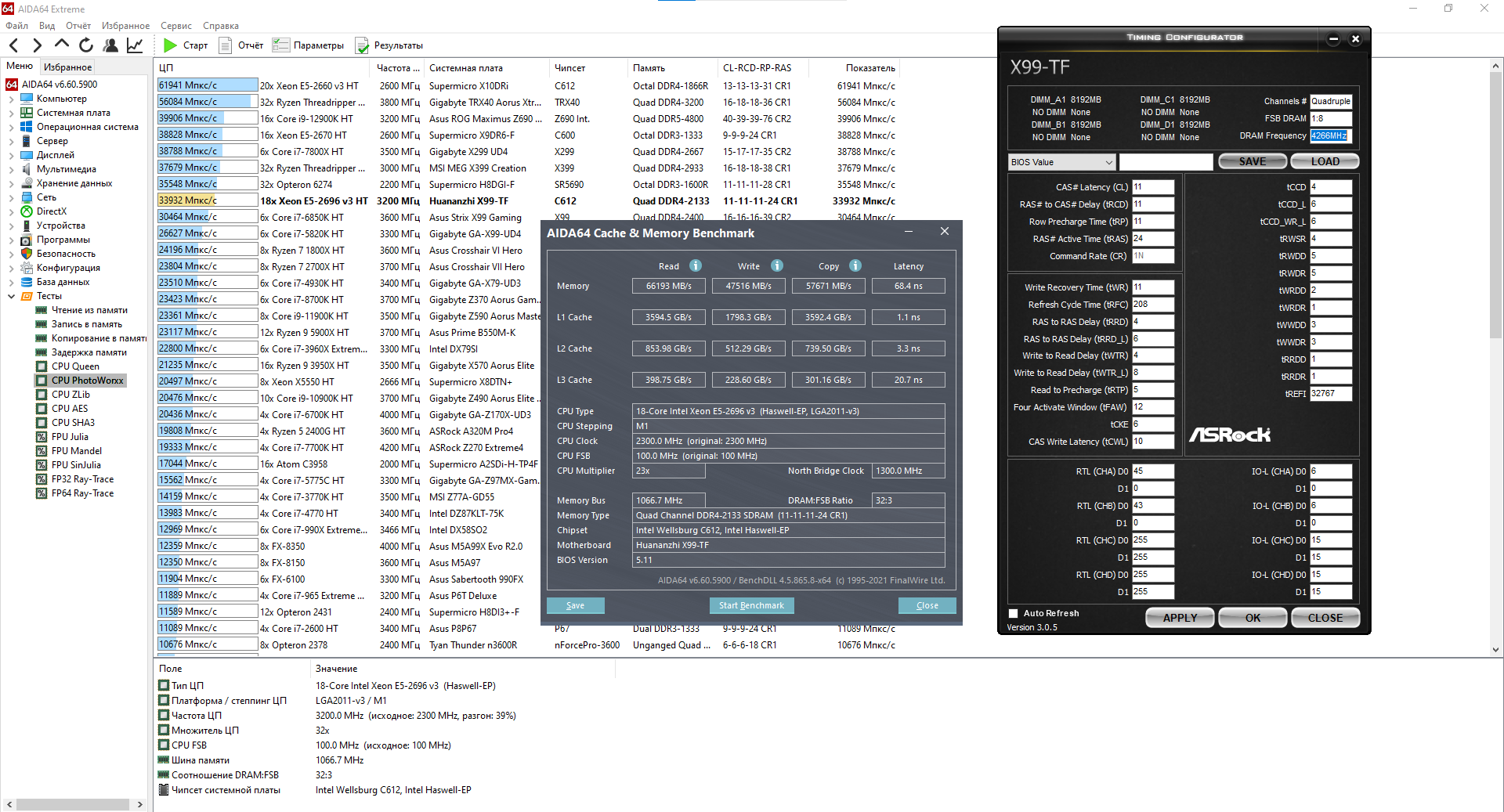
Task: Click the CAS# Latency (CL) value field
Action: [x=1153, y=187]
